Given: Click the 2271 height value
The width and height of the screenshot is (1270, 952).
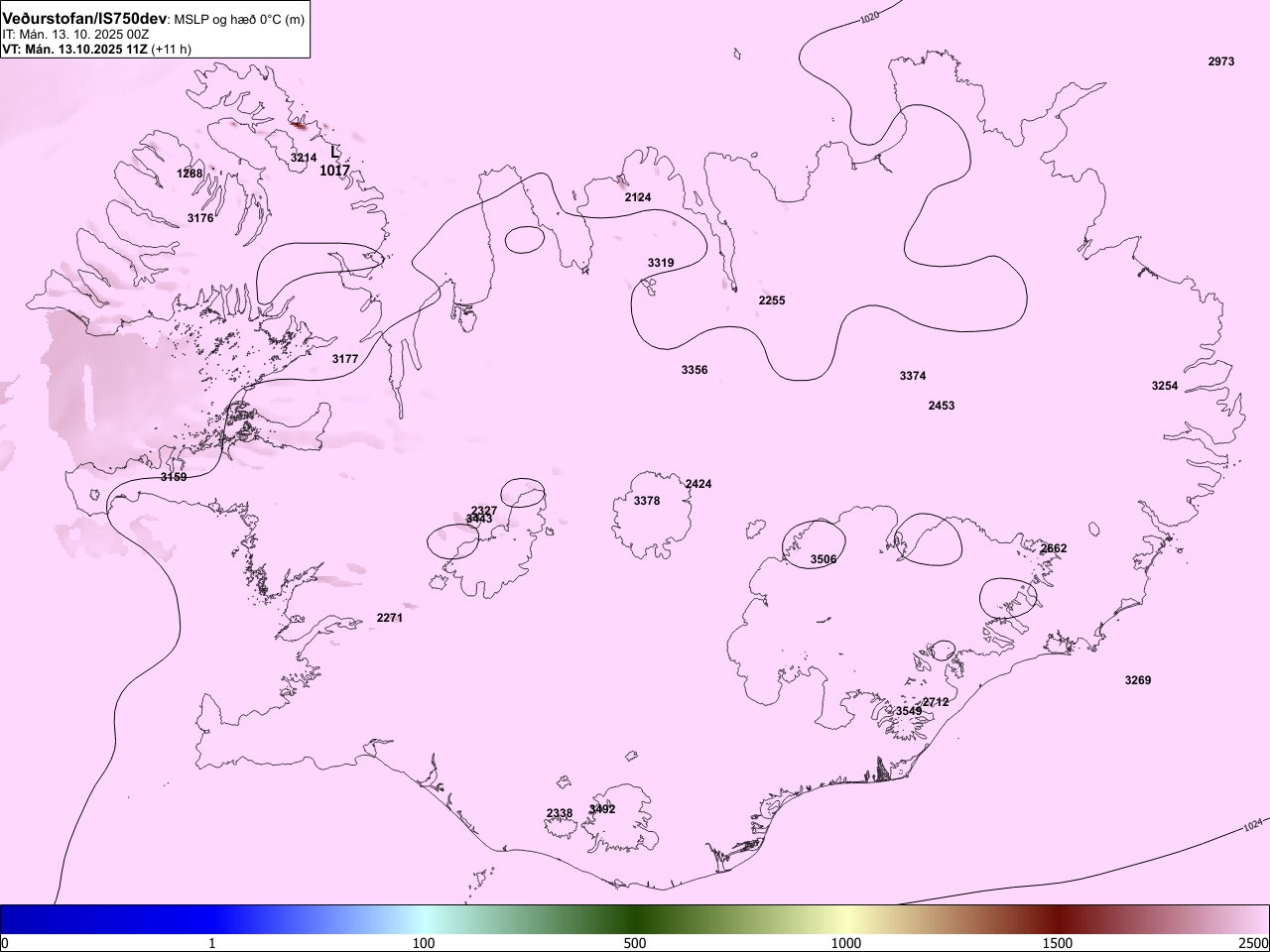Looking at the screenshot, I should click(390, 618).
